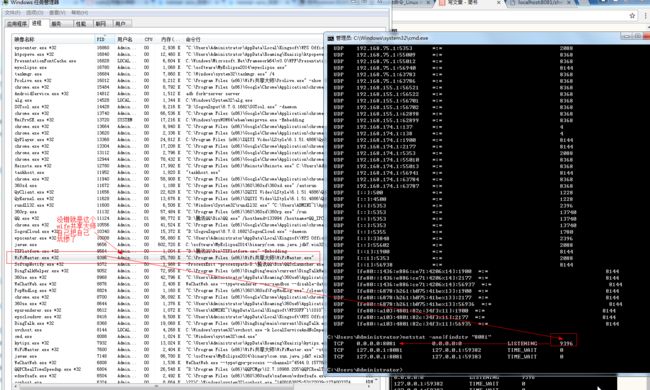Sort processes by CPU column header
The height and width of the screenshot is (390, 650).
(150, 39)
